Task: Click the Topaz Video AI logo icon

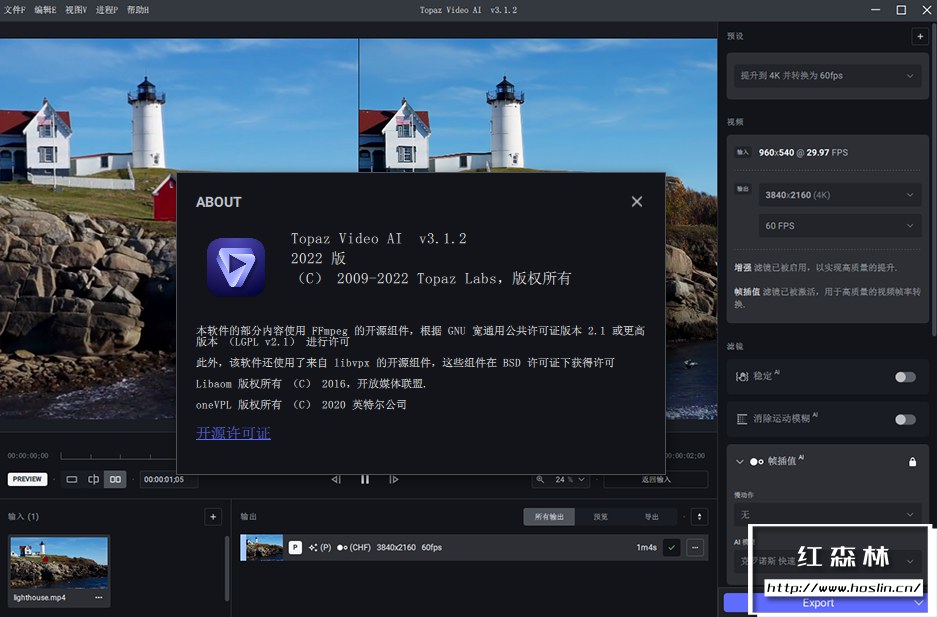Action: (x=236, y=267)
